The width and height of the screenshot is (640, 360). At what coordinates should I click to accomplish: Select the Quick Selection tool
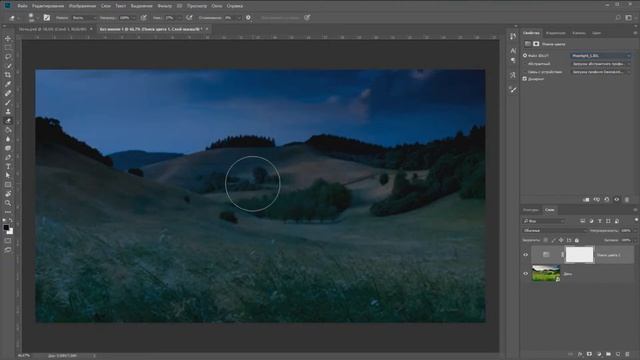[x=8, y=66]
